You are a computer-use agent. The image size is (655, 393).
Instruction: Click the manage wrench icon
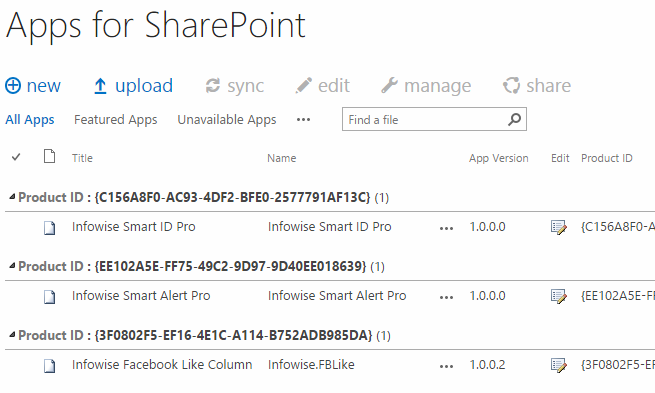click(389, 86)
